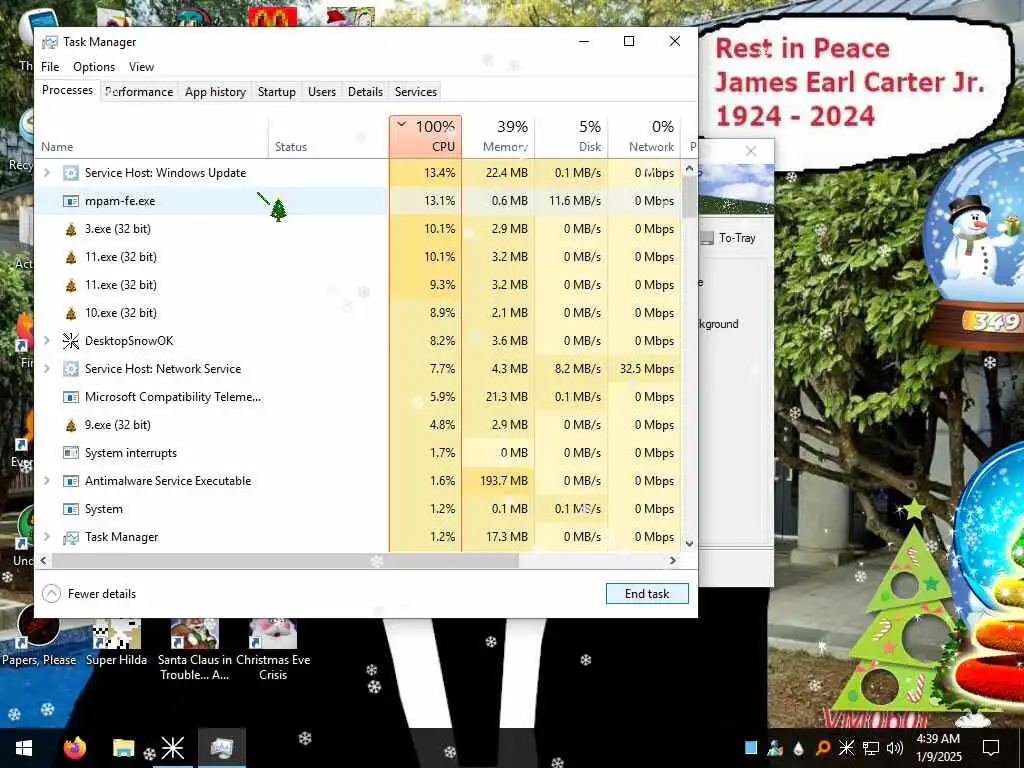The image size is (1024, 768).
Task: Click the vertical scrollbar up arrow
Action: (690, 168)
